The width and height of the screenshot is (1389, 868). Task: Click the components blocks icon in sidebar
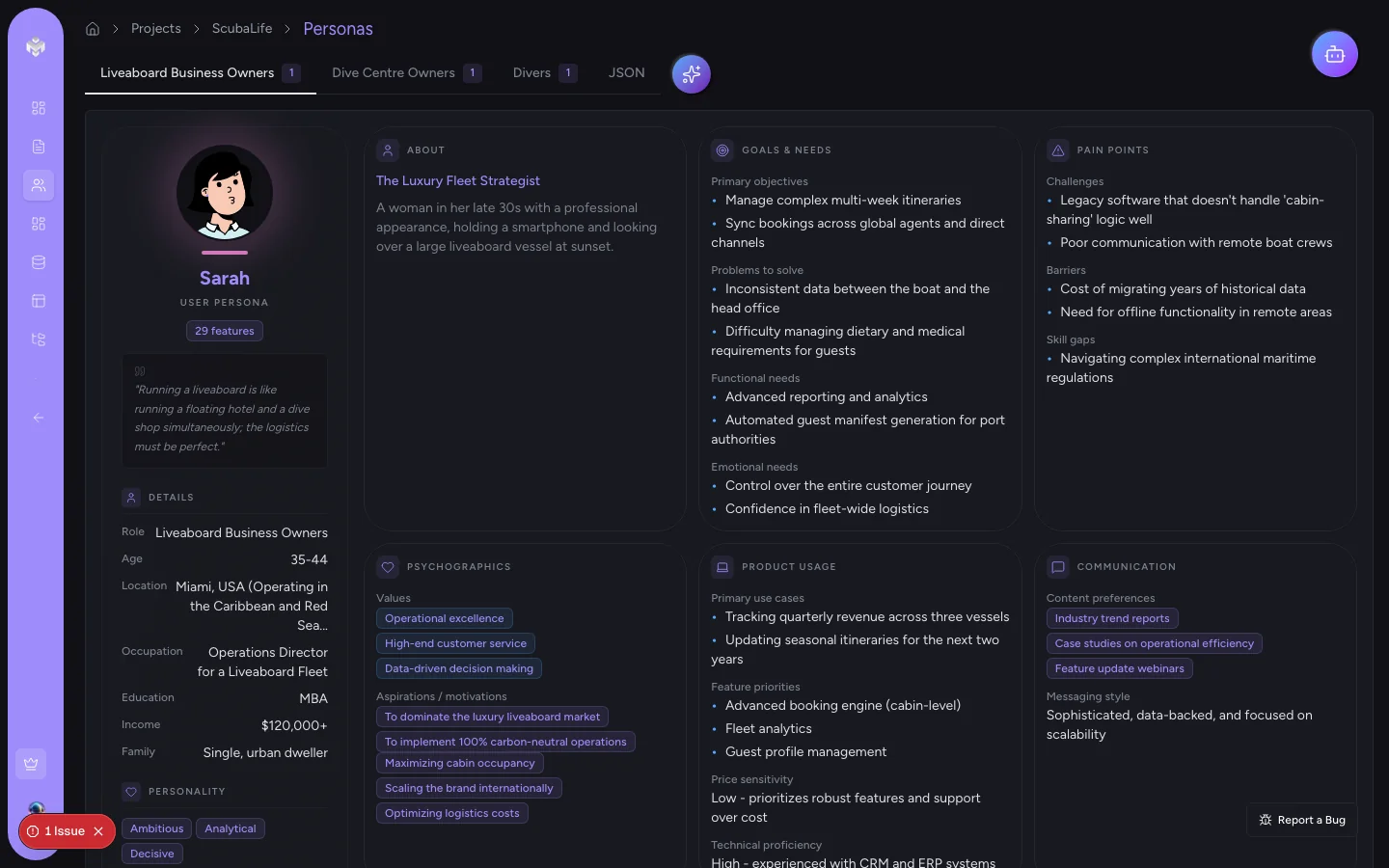coord(39,224)
